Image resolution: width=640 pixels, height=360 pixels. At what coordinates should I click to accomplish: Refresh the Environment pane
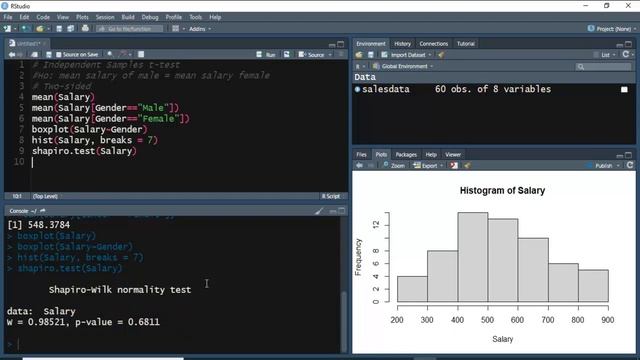(626, 54)
